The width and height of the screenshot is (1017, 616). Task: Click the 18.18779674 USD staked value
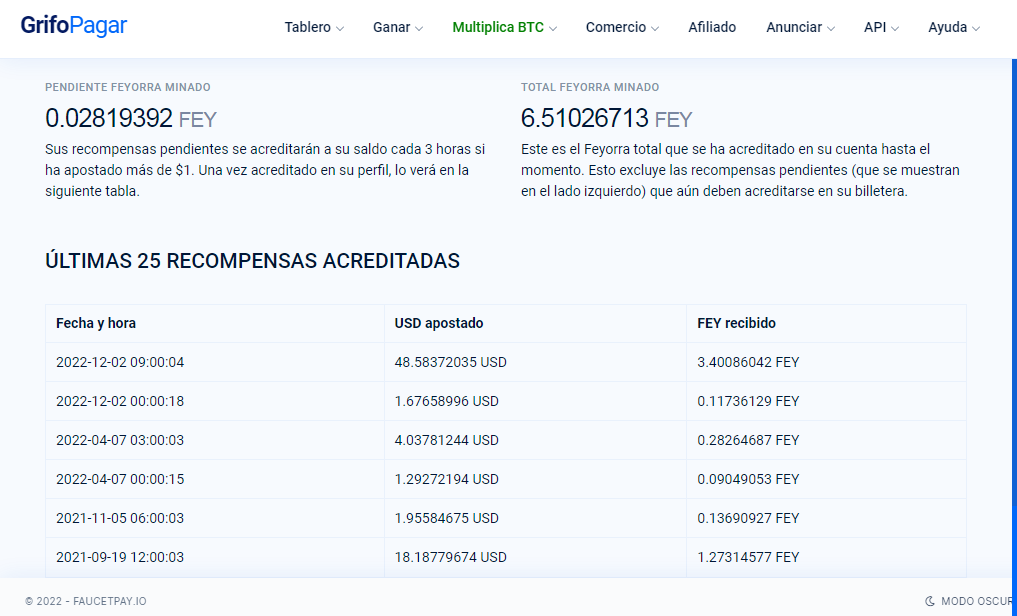coord(450,557)
